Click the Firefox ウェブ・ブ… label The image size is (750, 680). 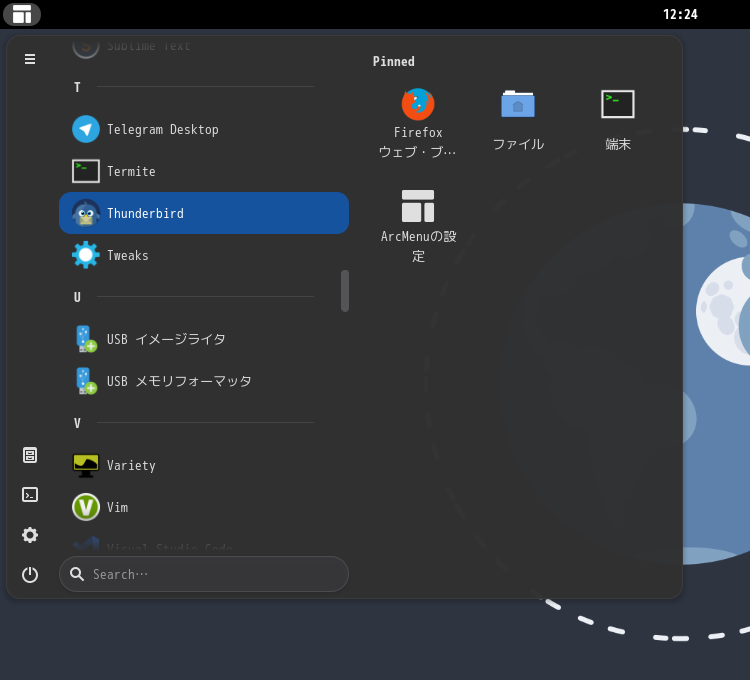[418, 142]
